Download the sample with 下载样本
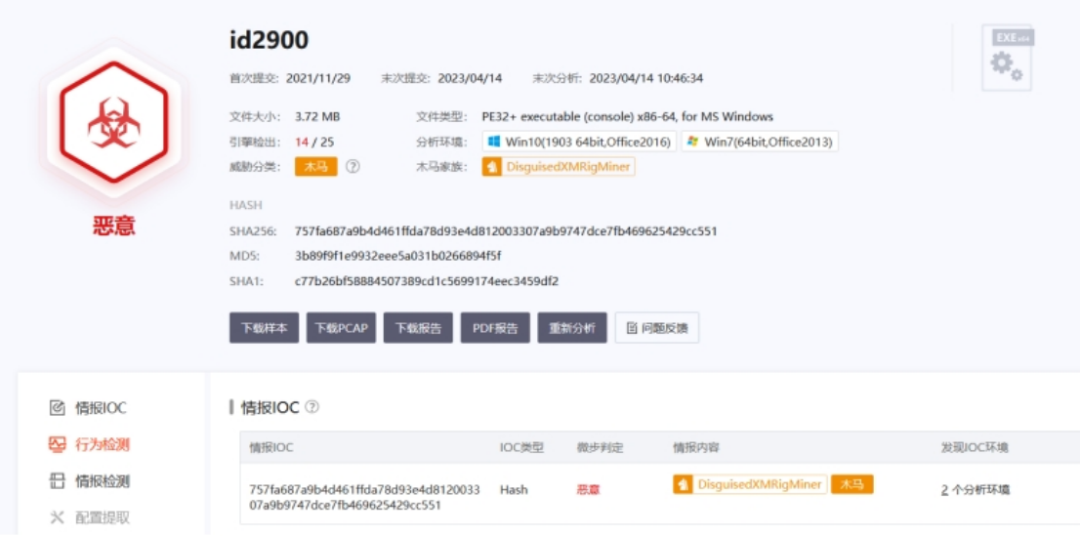This screenshot has width=1080, height=536. click(264, 328)
